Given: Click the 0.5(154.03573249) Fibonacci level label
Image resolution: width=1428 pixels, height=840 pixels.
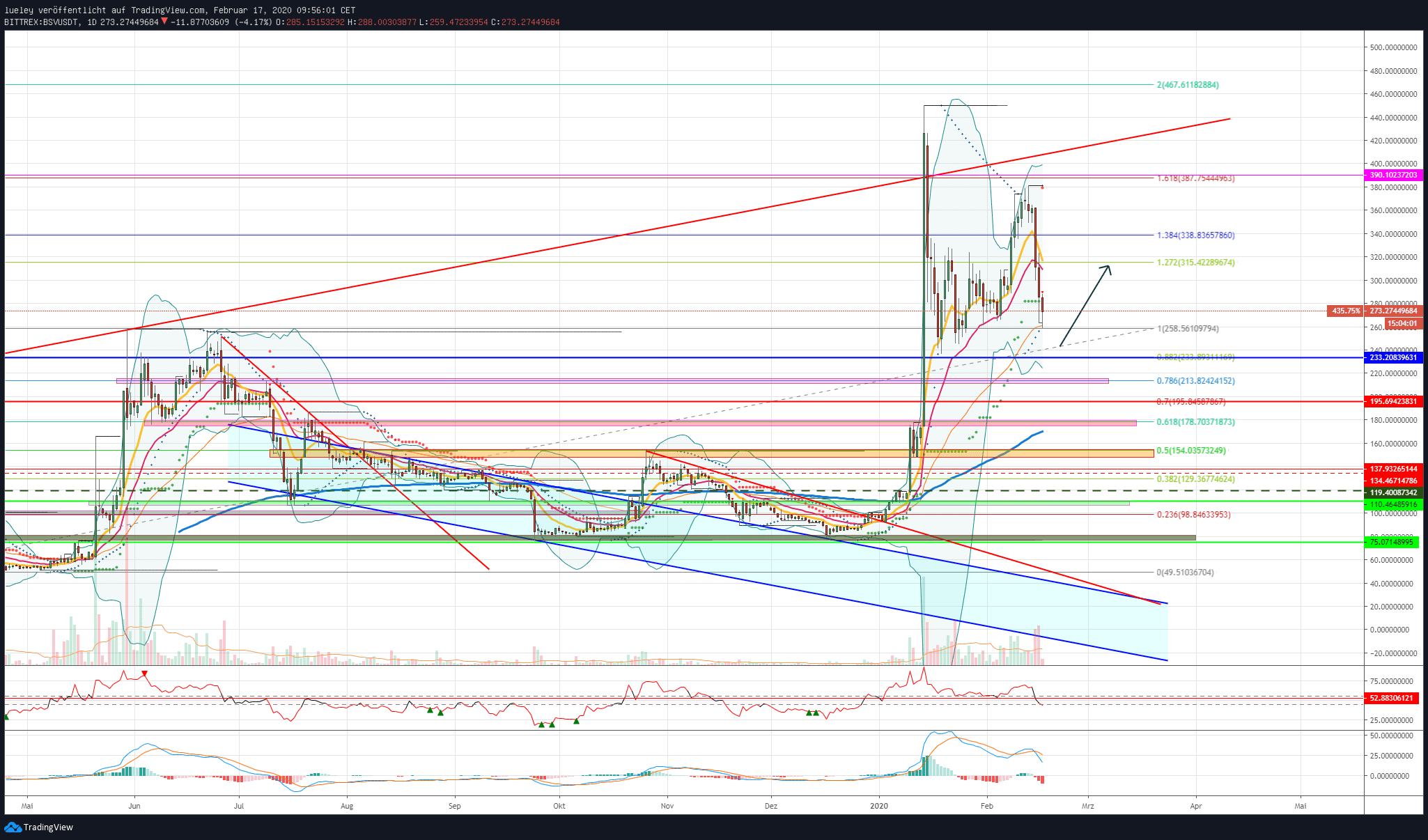Looking at the screenshot, I should pos(1191,451).
